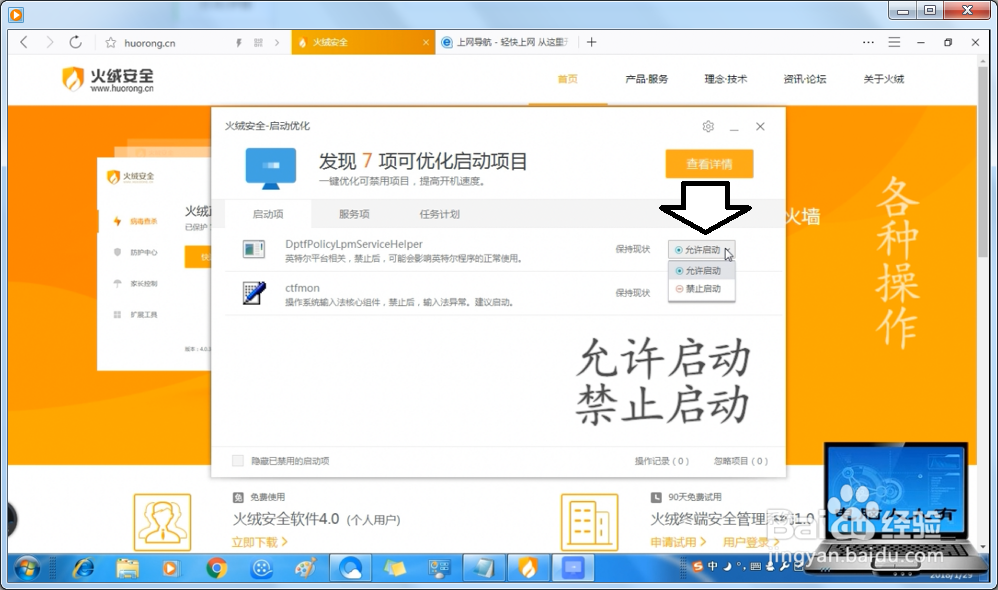Bookmark the page with the star icon
Viewport: 998px width, 590px height.
pyautogui.click(x=111, y=43)
